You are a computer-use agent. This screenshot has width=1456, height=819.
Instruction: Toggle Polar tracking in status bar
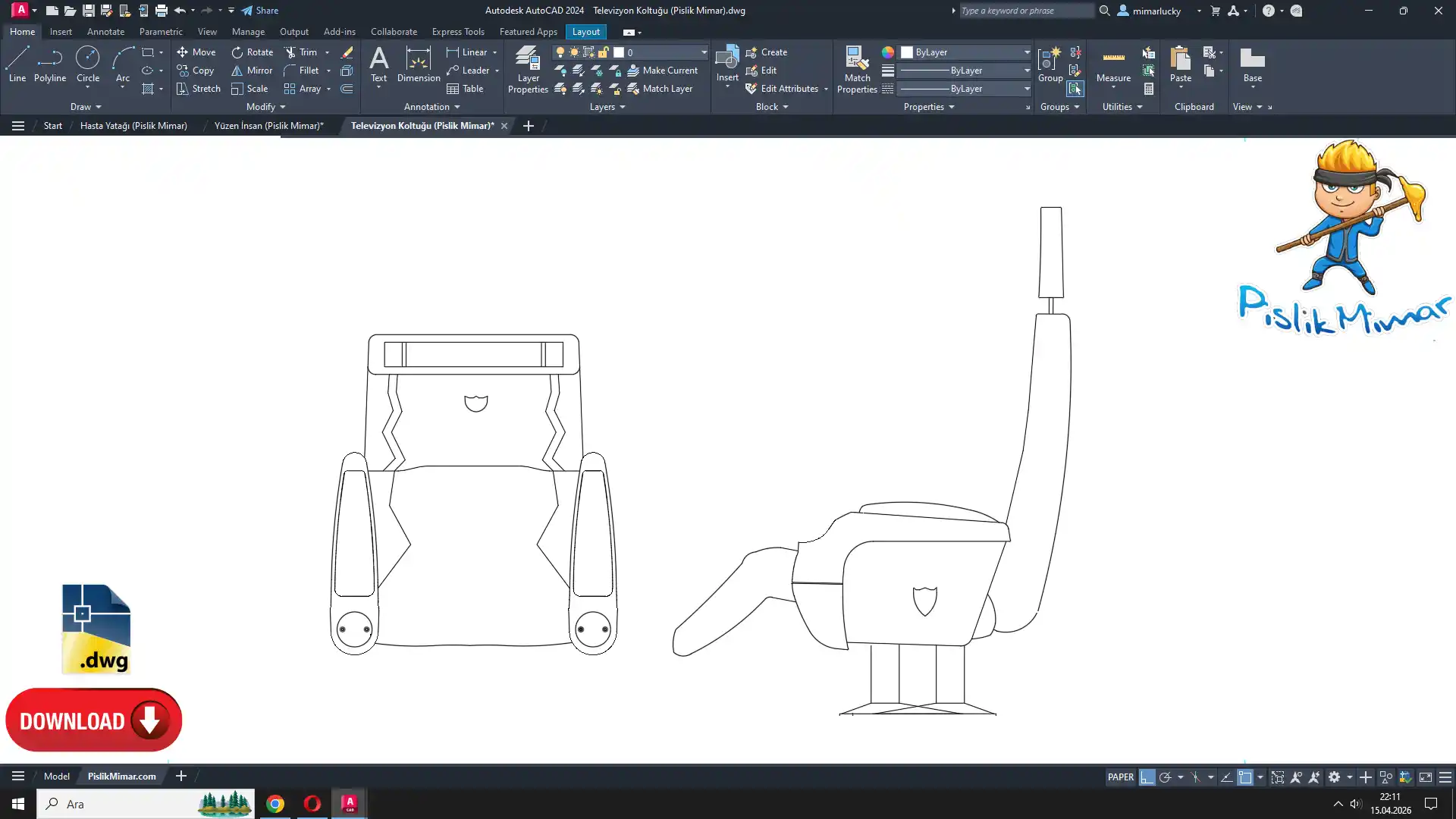coord(1166,777)
